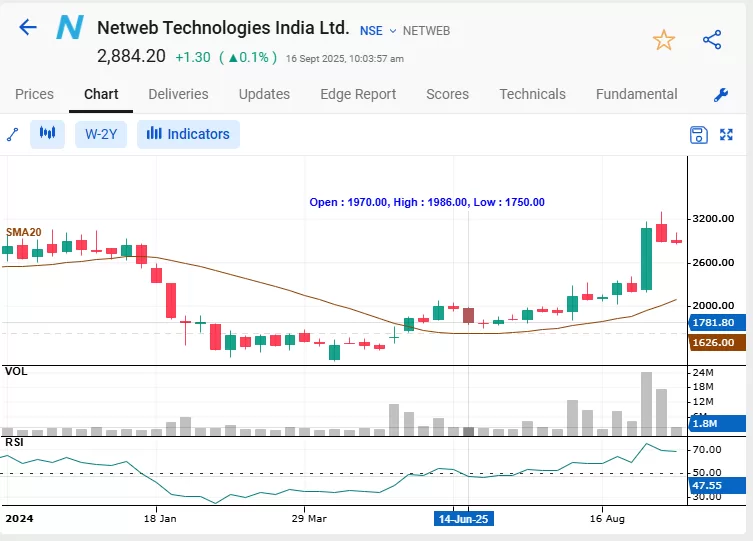The image size is (753, 541).
Task: Open the Fundamental tab
Action: pos(636,94)
